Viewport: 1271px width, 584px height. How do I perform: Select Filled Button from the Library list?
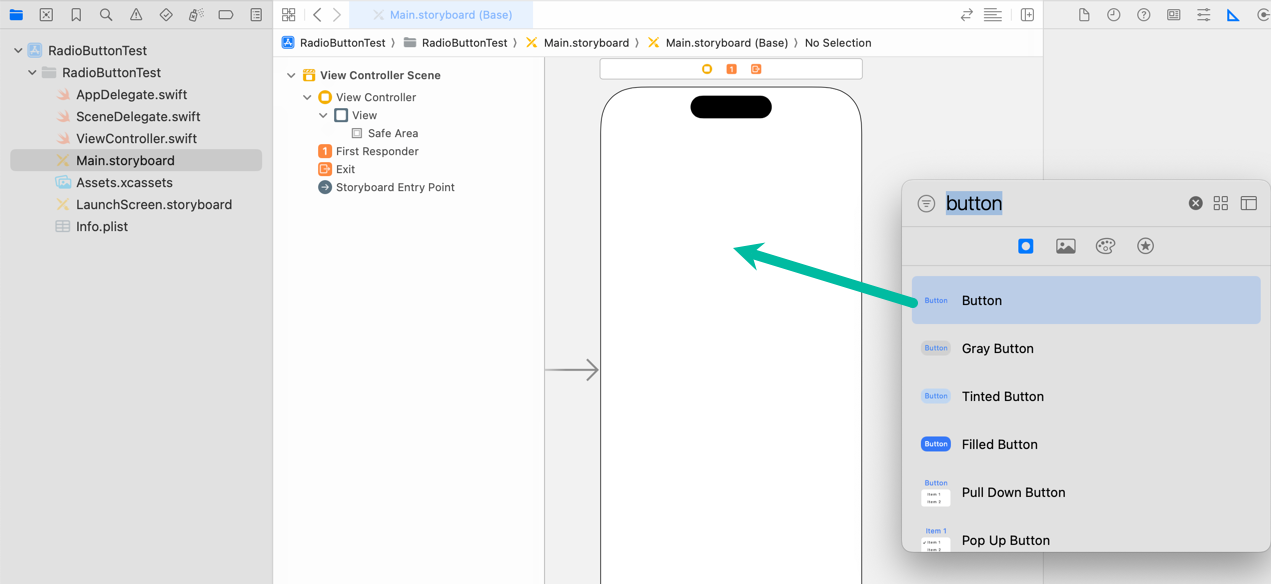click(999, 444)
